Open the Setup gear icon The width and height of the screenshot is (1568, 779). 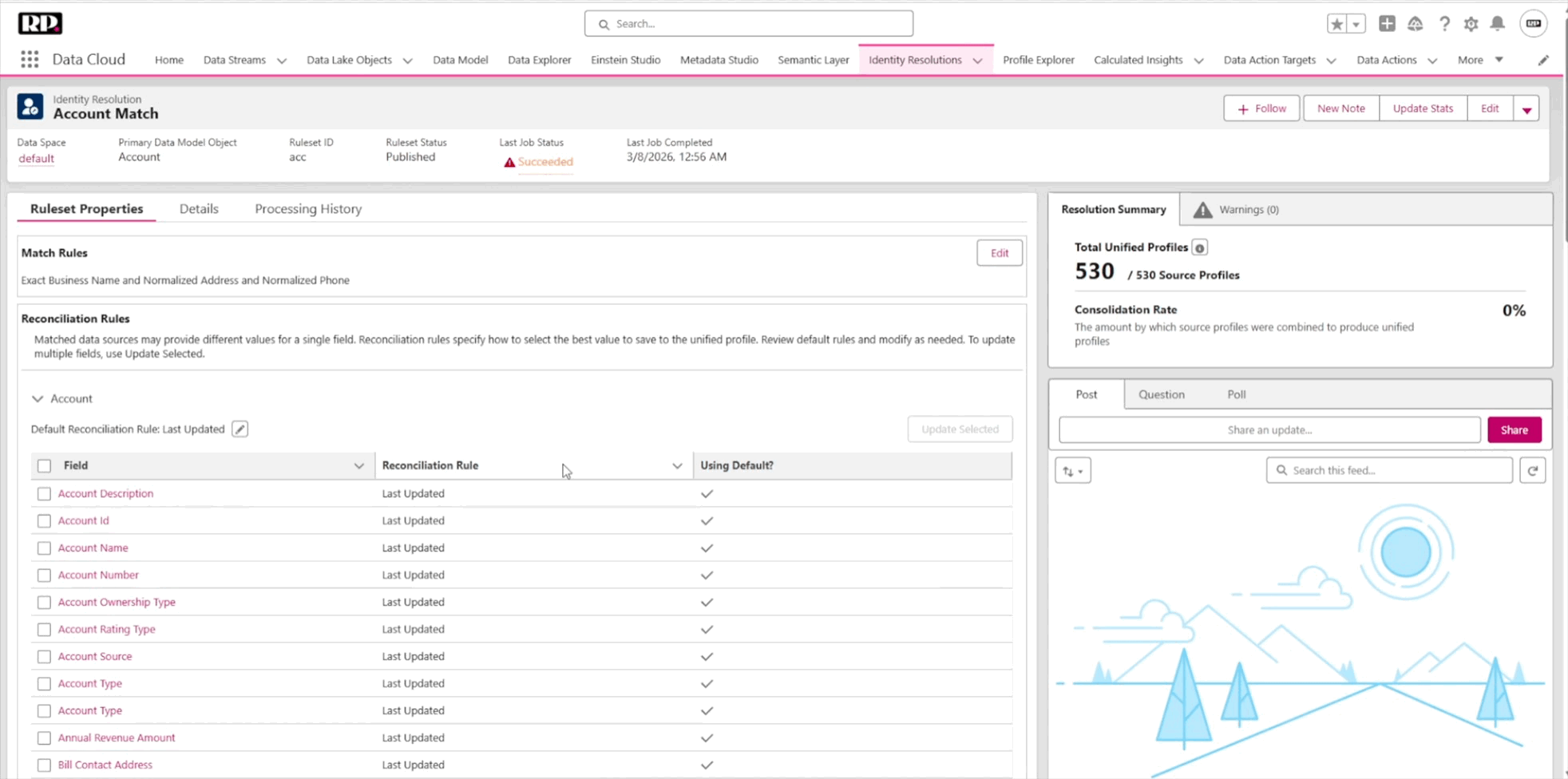click(x=1471, y=24)
